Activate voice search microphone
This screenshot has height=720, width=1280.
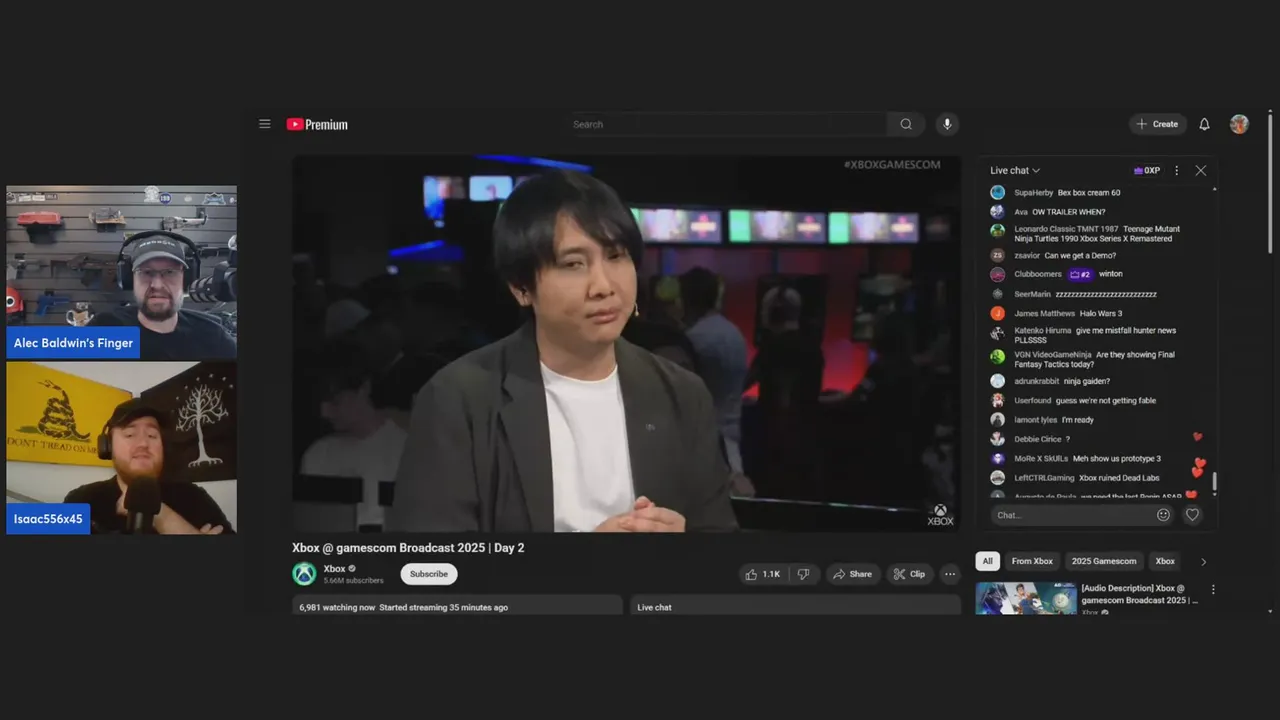pyautogui.click(x=947, y=124)
